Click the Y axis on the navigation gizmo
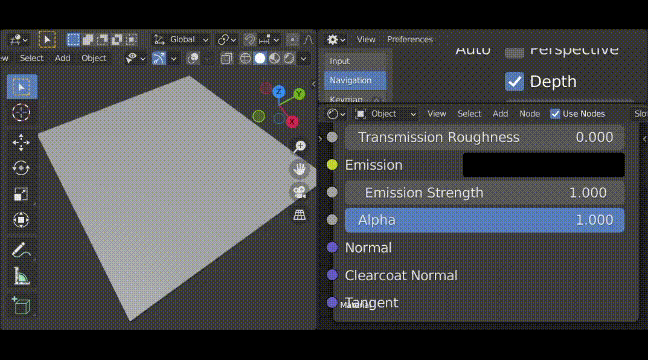Screen dimensions: 648x360 coord(299,94)
